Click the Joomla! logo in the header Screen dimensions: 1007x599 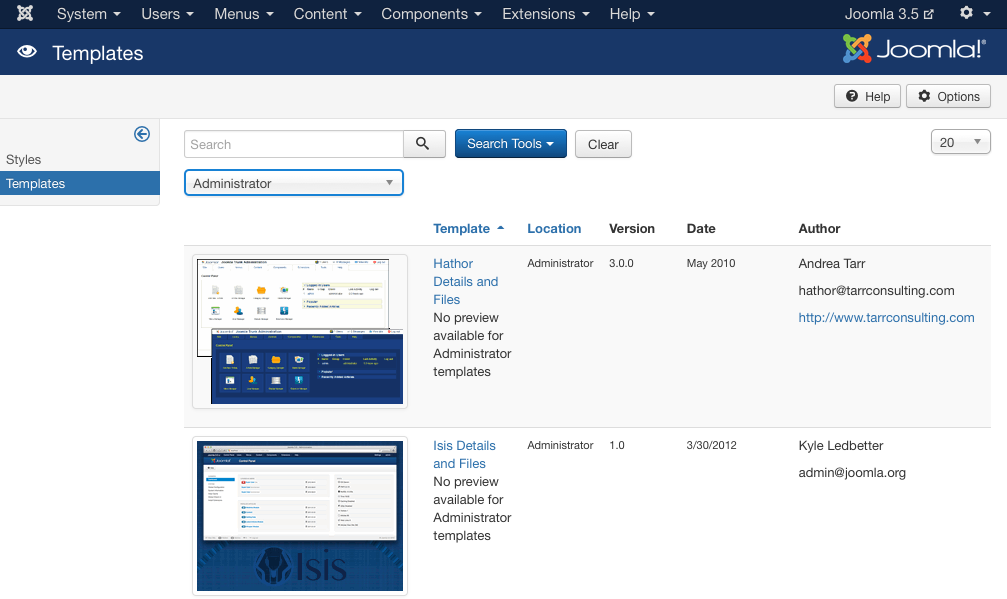[x=914, y=49]
